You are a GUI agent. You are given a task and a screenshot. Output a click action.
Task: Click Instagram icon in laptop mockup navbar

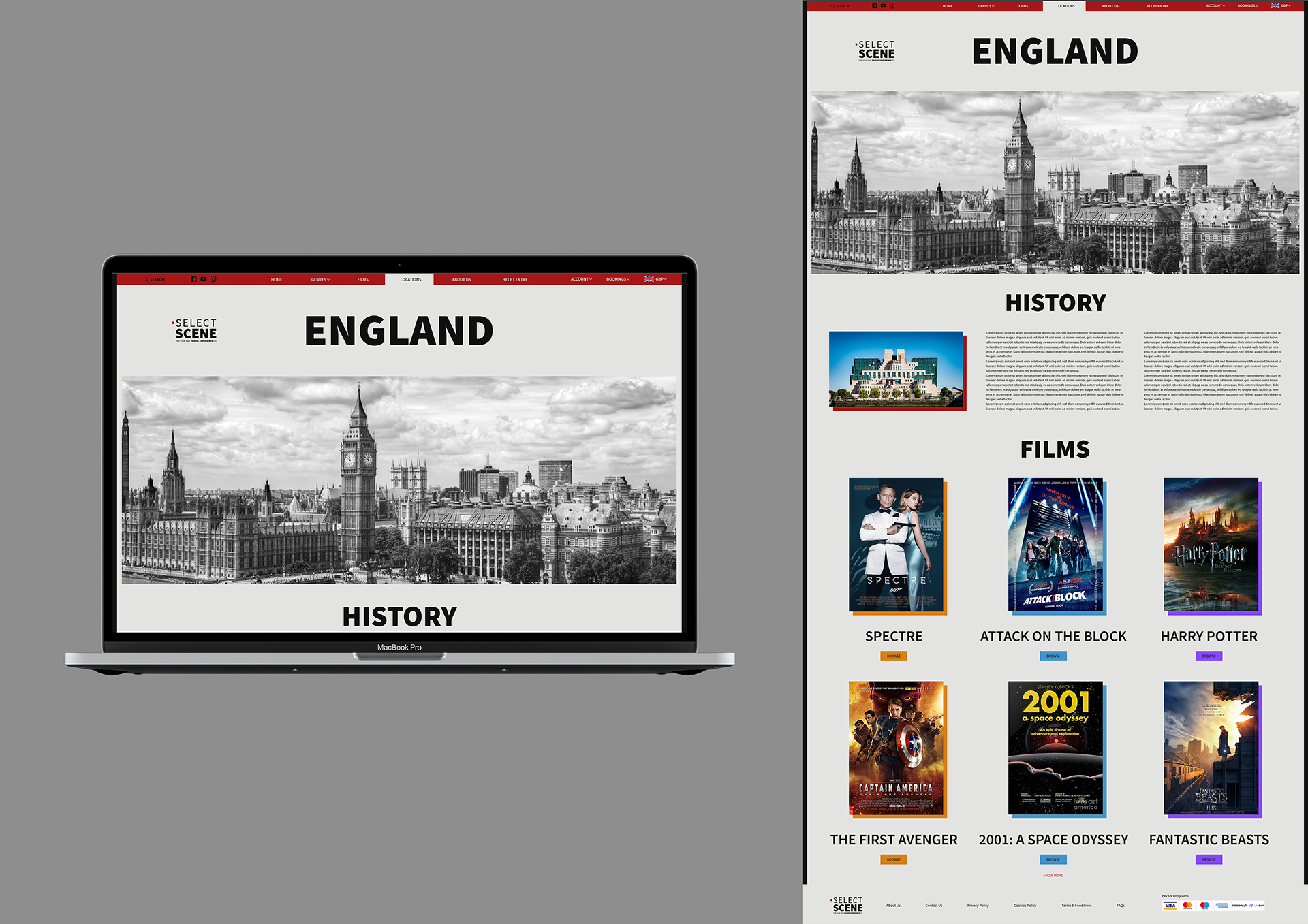(213, 279)
